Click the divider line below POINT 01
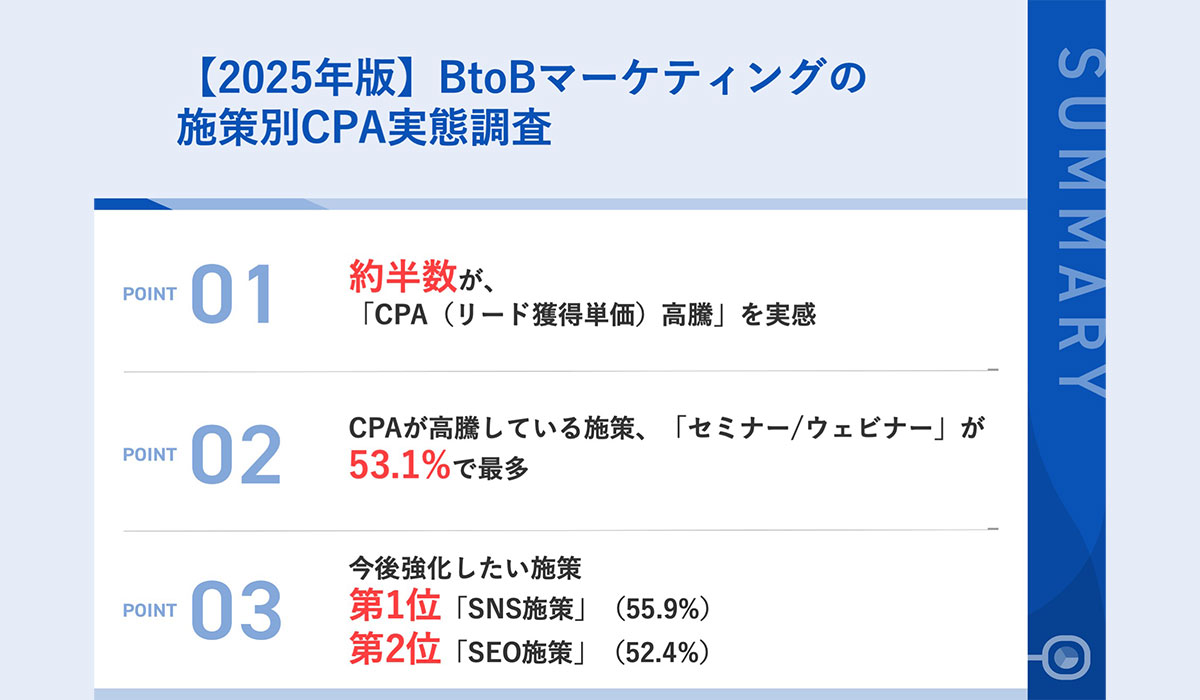Image resolution: width=1200 pixels, height=700 pixels. (560, 371)
